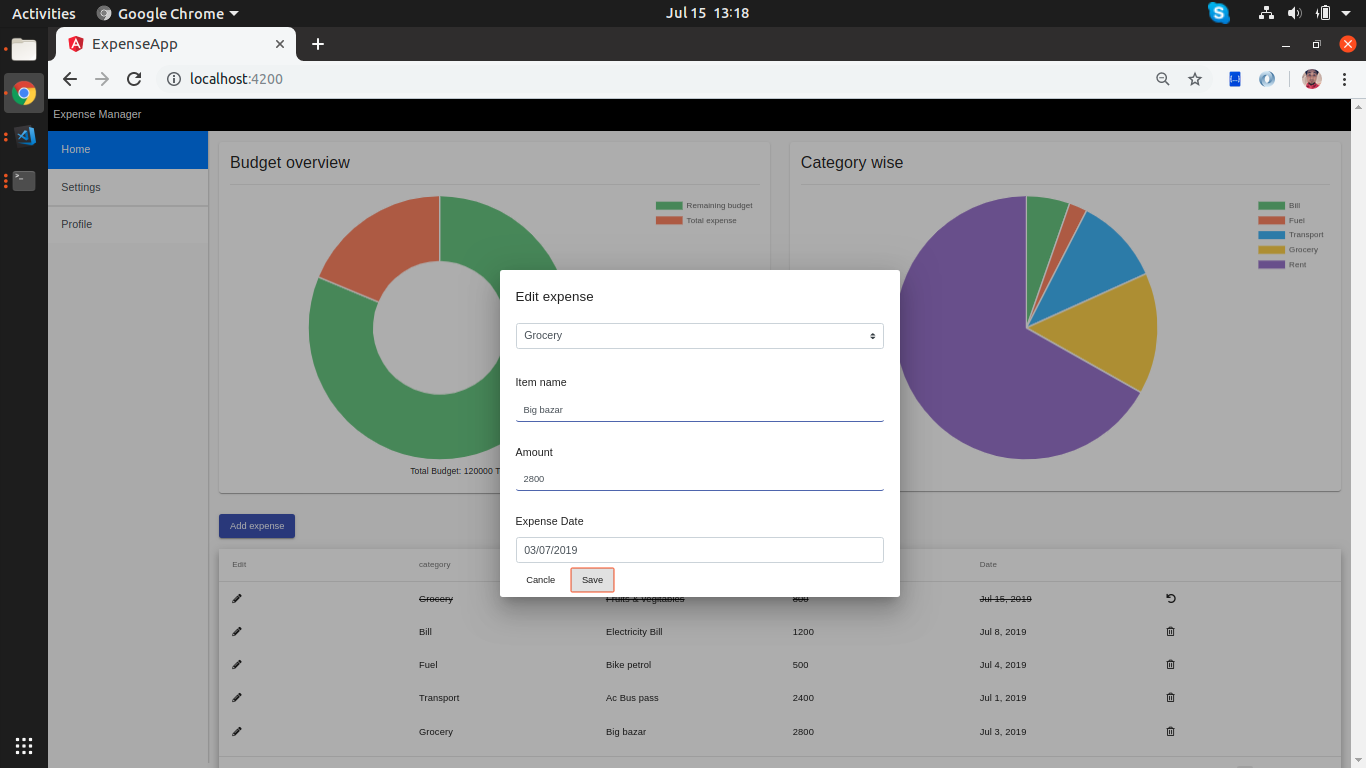Open the Skype icon in the system tray
Screen dimensions: 1366x768
click(1218, 13)
